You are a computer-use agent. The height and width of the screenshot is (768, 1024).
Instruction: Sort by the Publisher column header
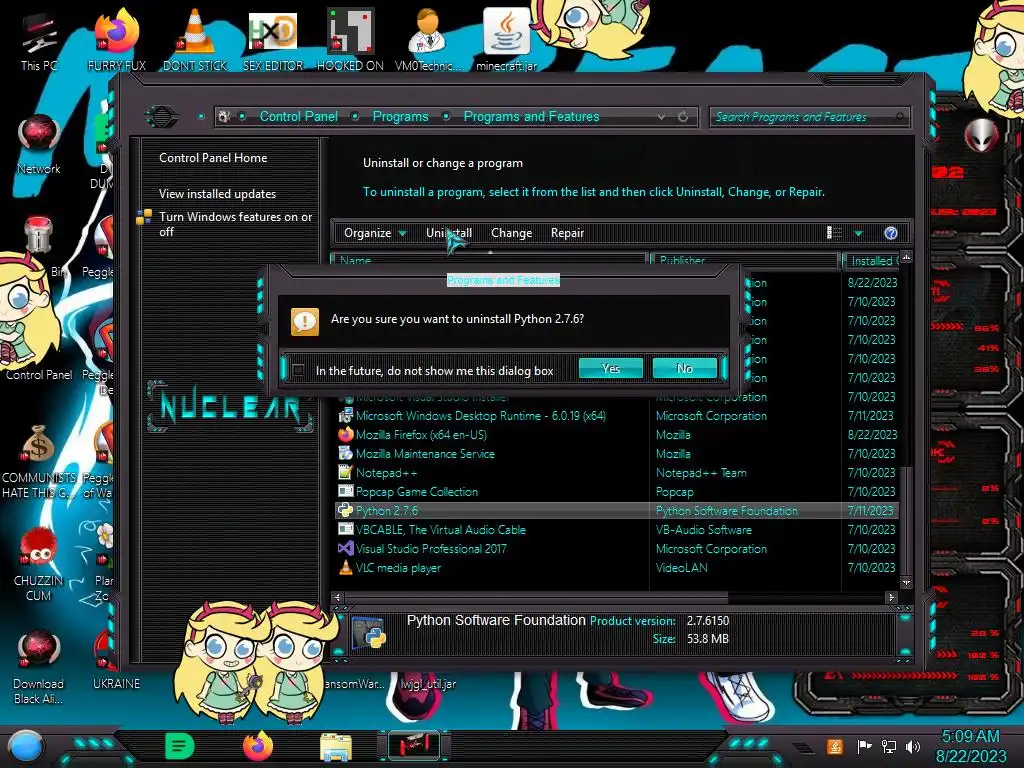744,261
